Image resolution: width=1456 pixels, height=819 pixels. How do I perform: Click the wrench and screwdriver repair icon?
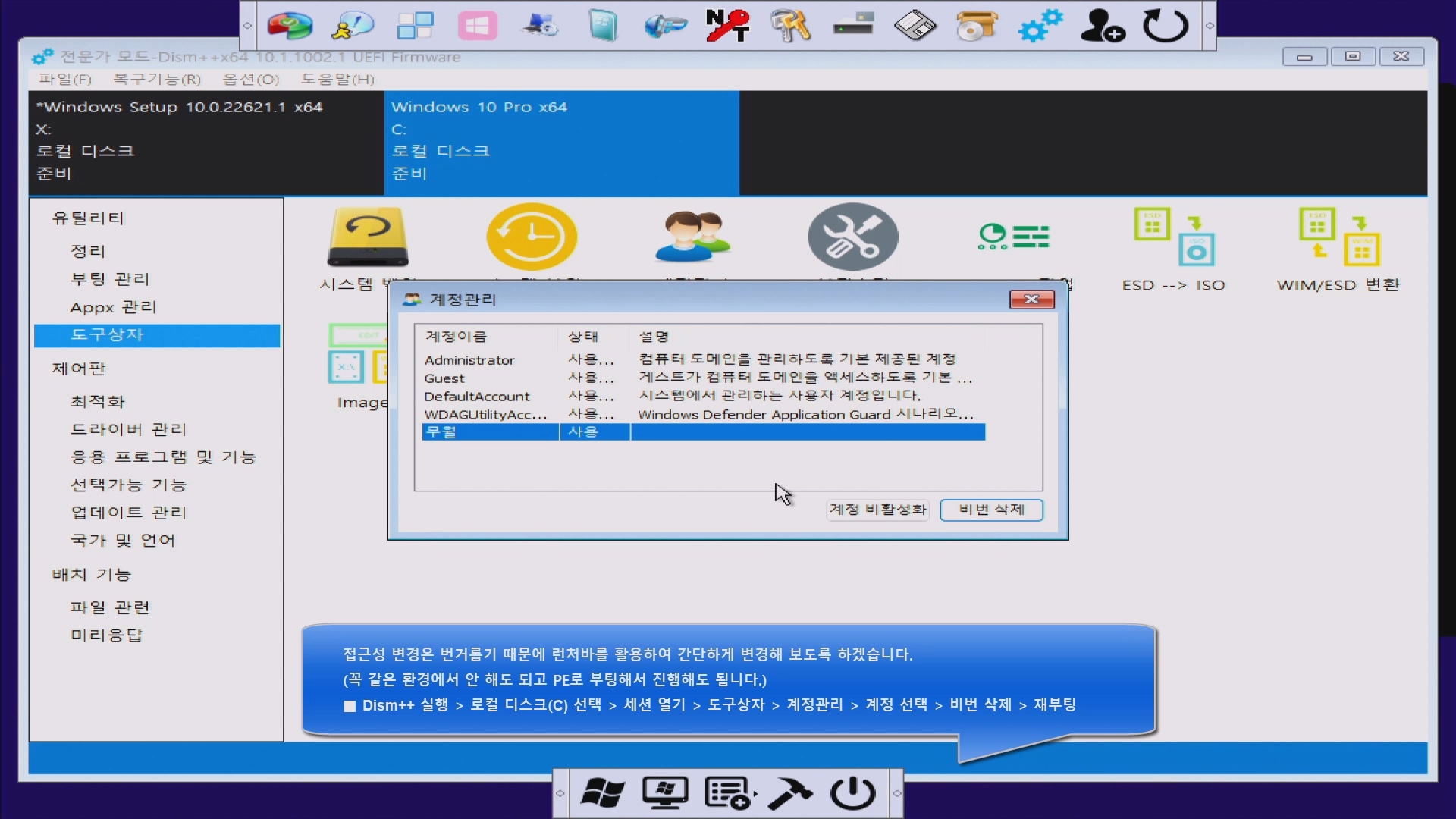[x=852, y=237]
